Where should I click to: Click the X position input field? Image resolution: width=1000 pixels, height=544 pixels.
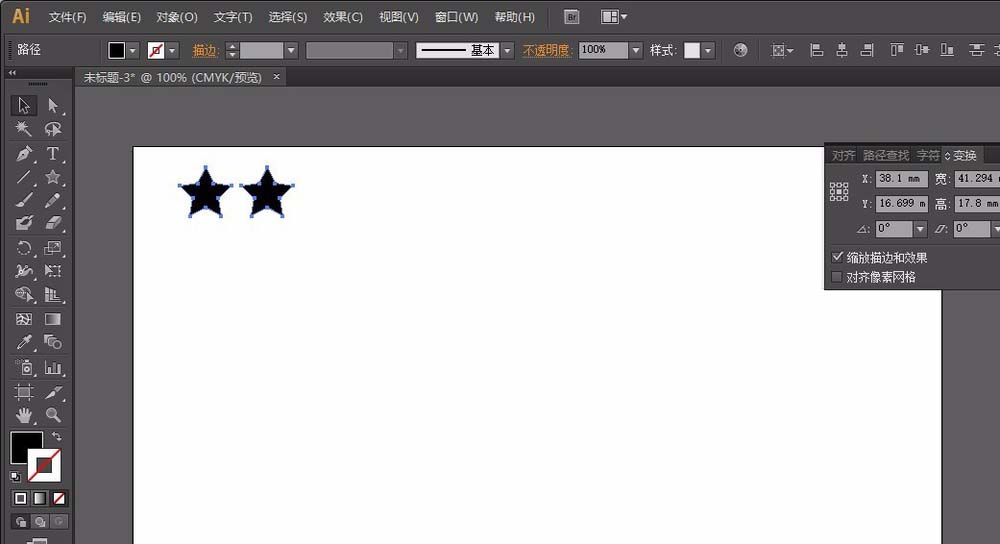(901, 179)
